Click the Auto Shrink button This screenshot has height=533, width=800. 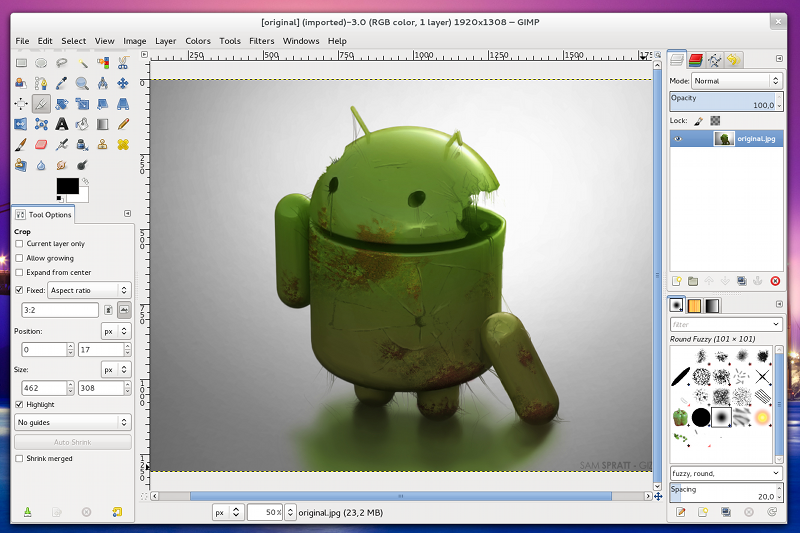72,442
